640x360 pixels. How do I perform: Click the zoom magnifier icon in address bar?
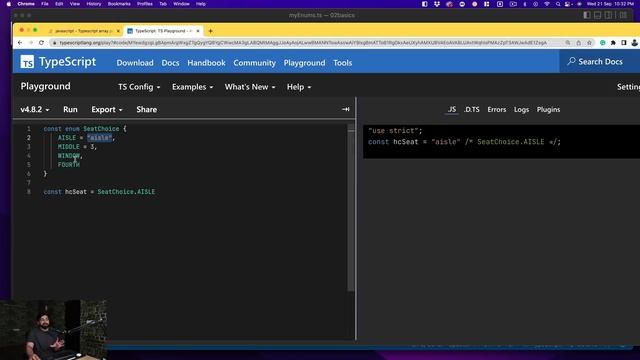coord(568,43)
